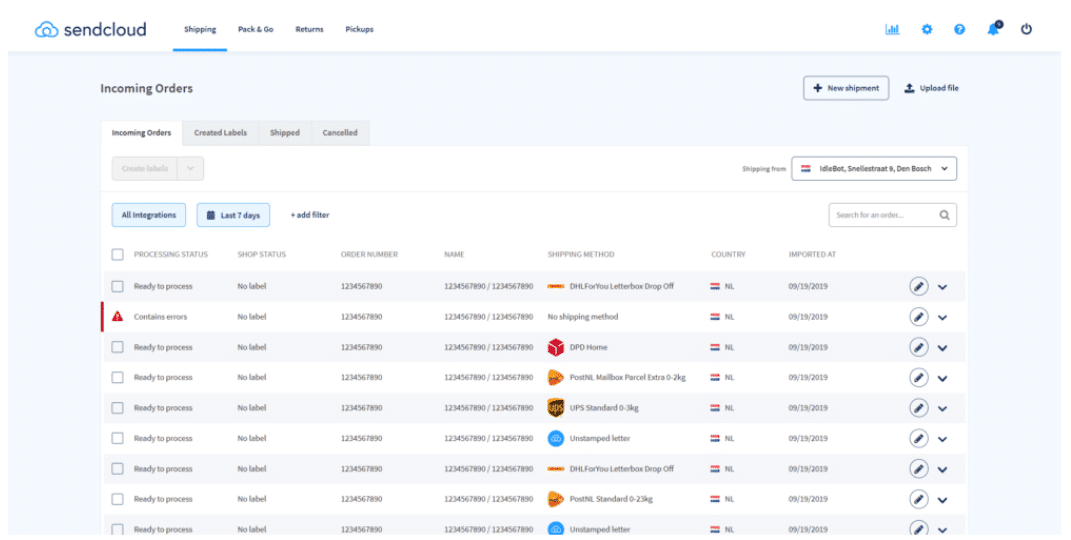This screenshot has height=540, width=1071.
Task: Click the "DPD Home" shipping method text
Action: point(589,347)
